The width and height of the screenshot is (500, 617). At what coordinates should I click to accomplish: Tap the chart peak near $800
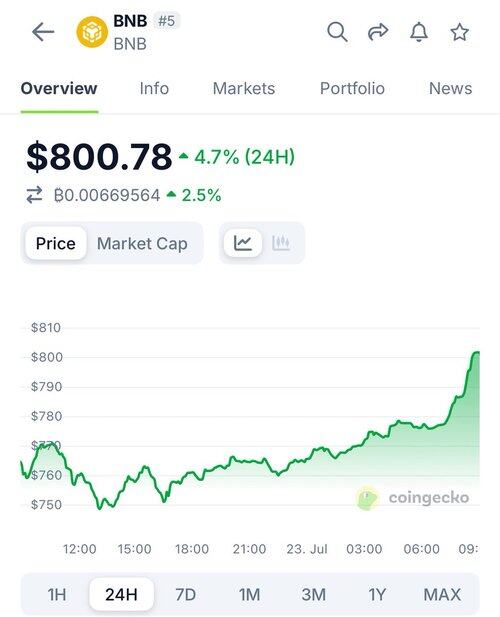(x=476, y=352)
